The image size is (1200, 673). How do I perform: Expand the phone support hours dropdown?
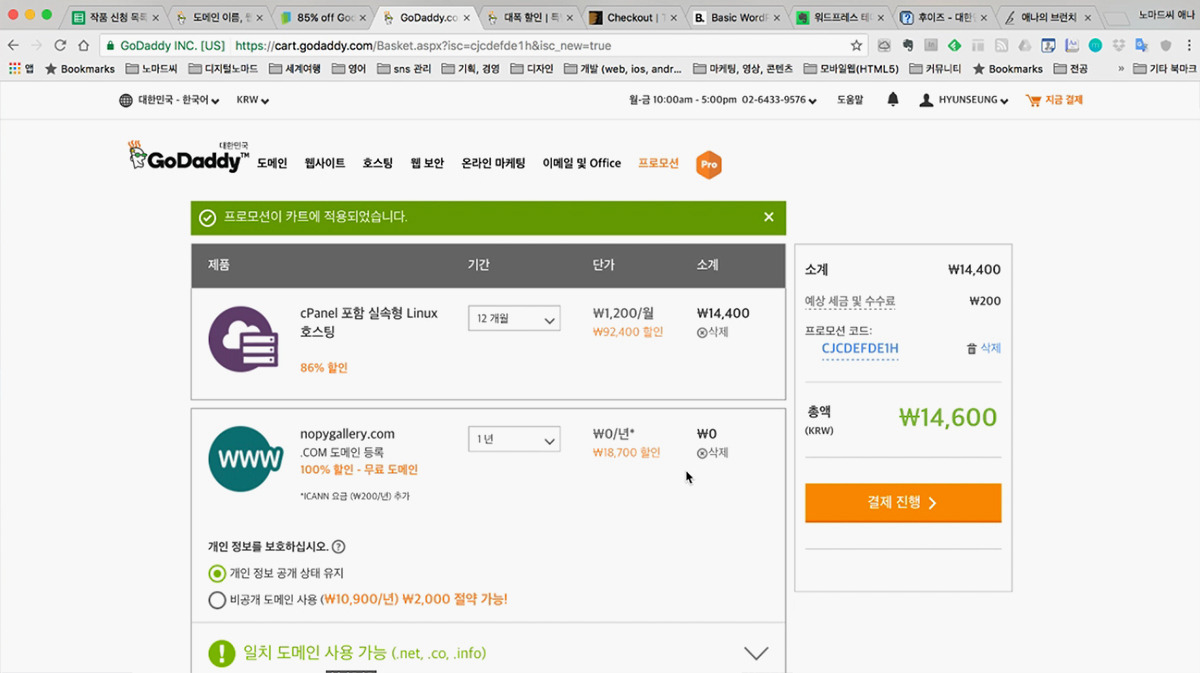(723, 100)
